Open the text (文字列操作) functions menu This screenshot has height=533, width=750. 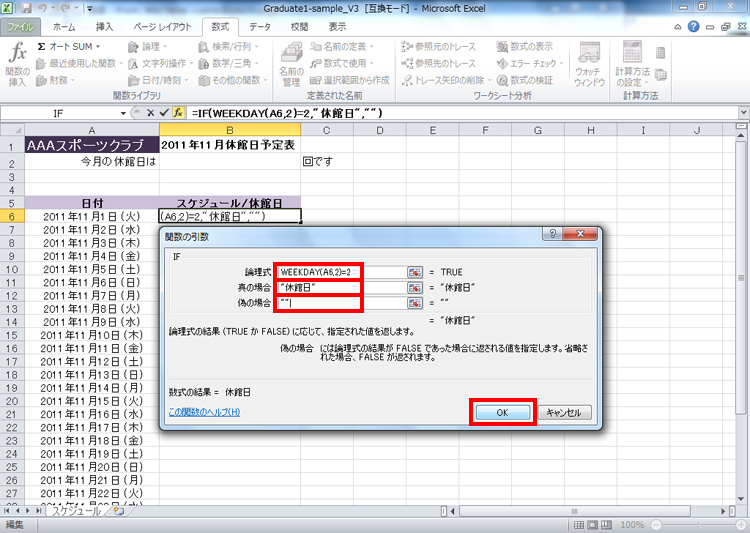161,63
